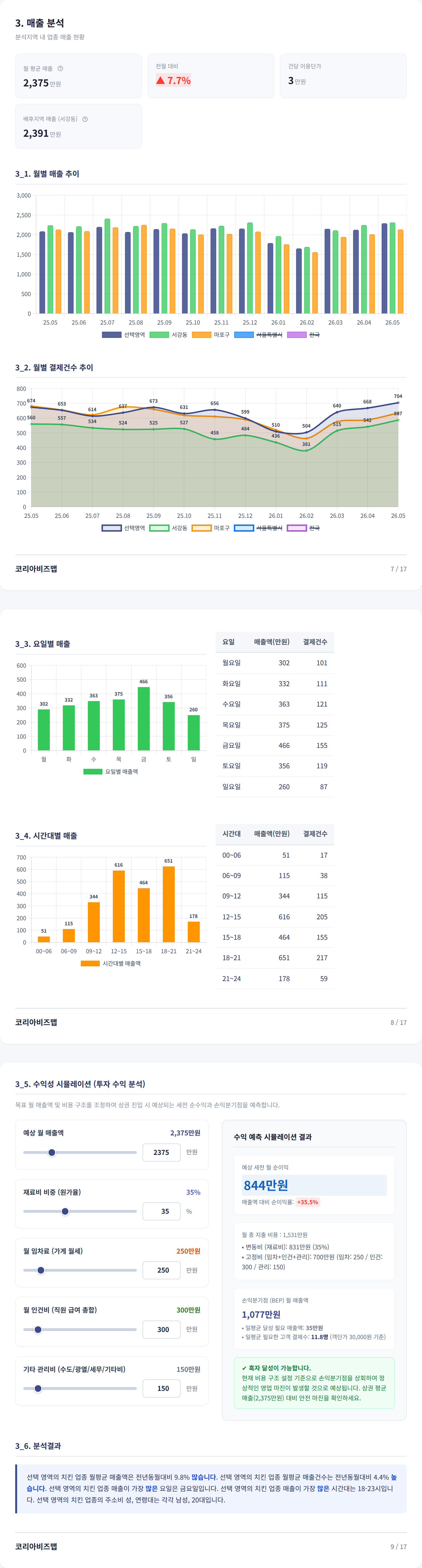Click the 목요일 row in weekday table

275,725
